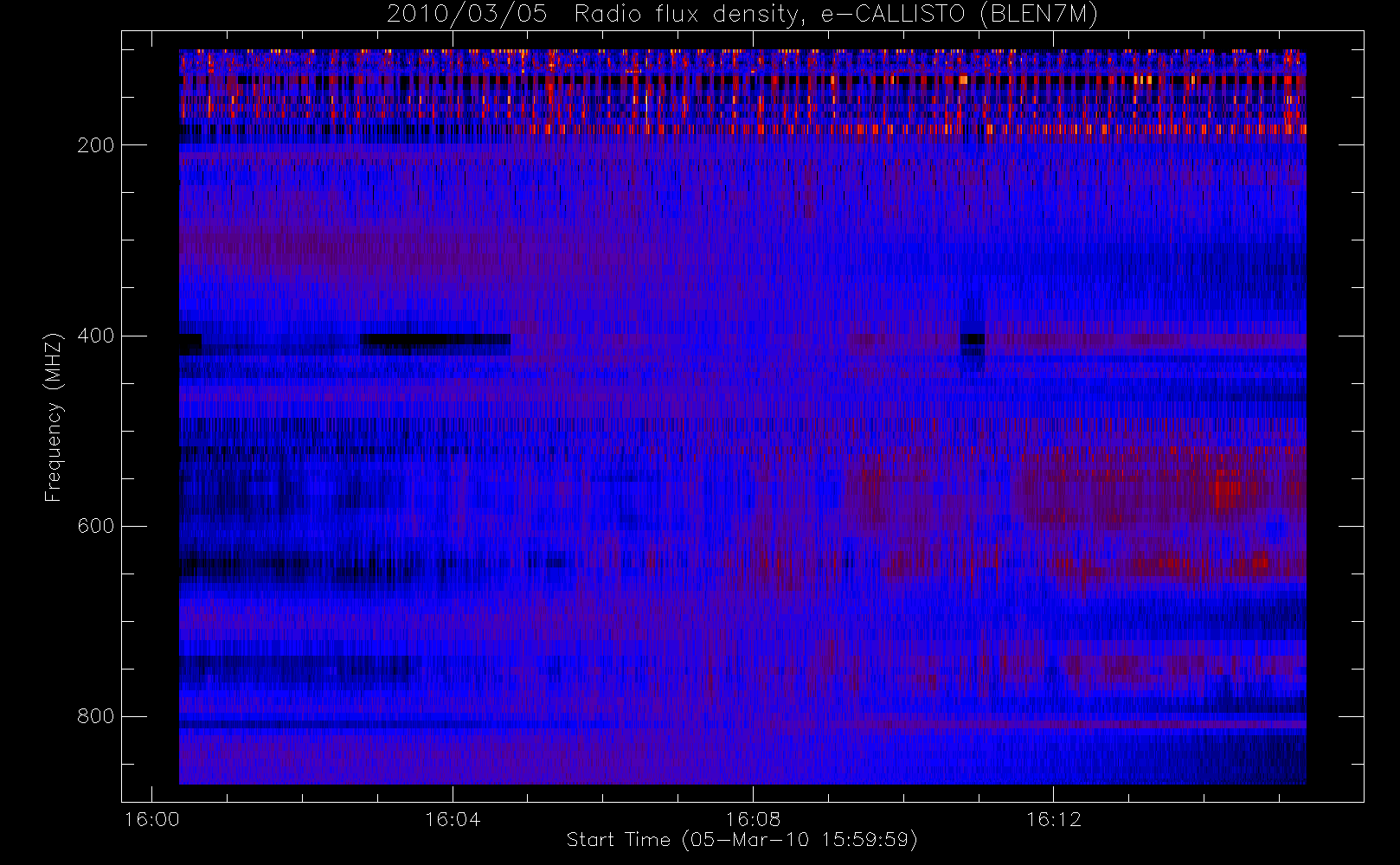Click the long black gap at 400 MHz near 16:03

434,340
